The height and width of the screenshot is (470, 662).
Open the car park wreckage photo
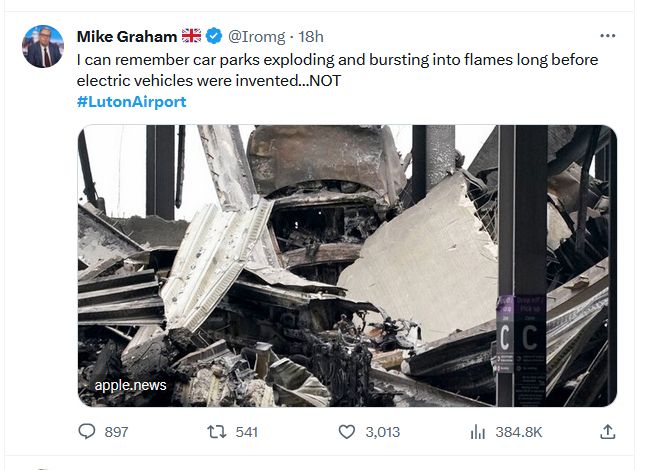(347, 265)
